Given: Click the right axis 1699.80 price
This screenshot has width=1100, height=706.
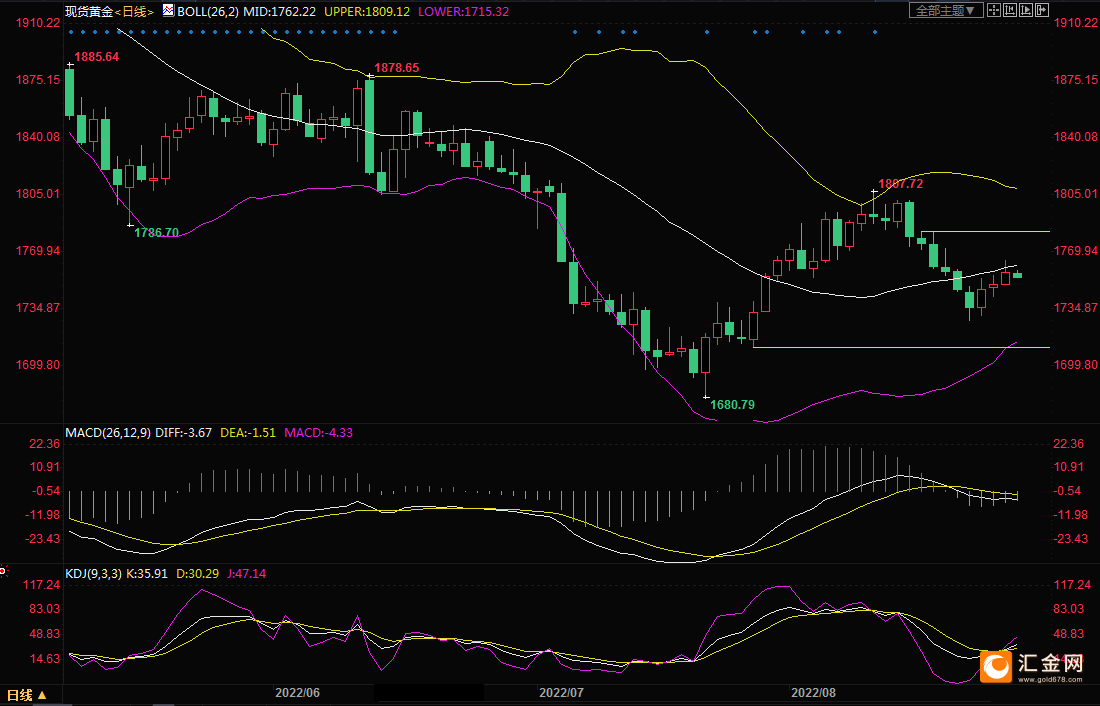Looking at the screenshot, I should tap(1075, 365).
